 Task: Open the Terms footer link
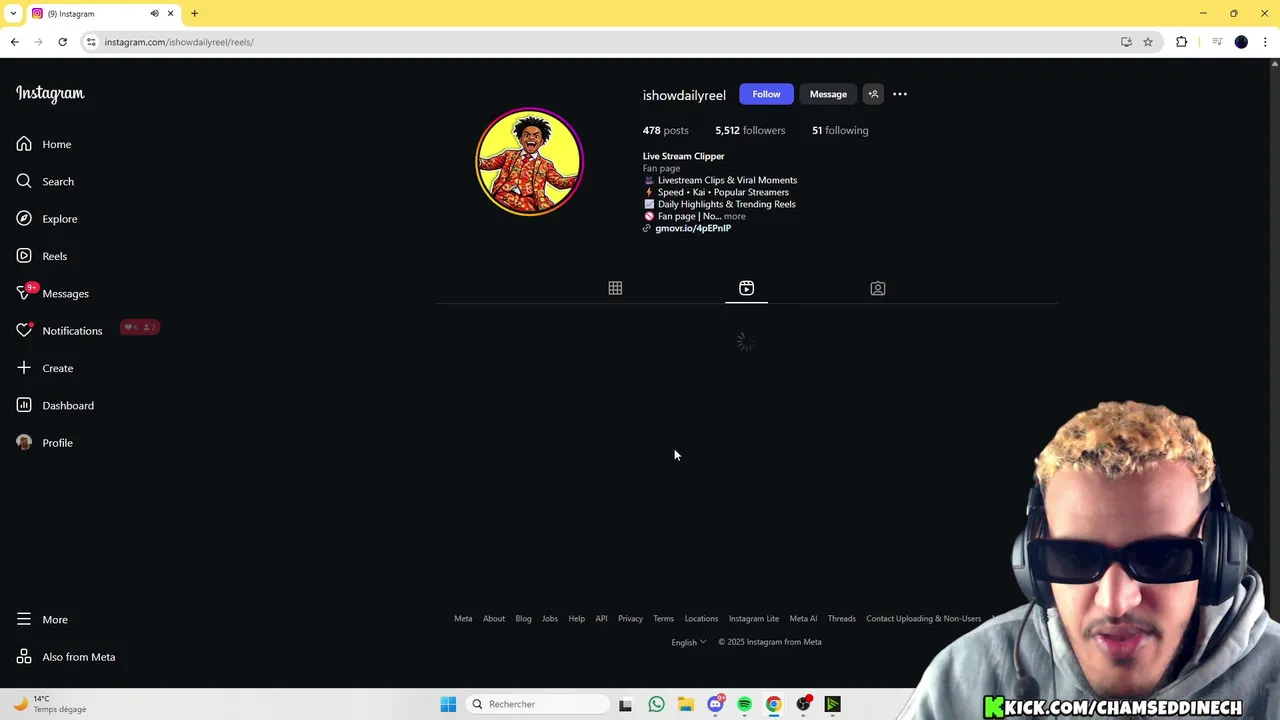point(664,618)
